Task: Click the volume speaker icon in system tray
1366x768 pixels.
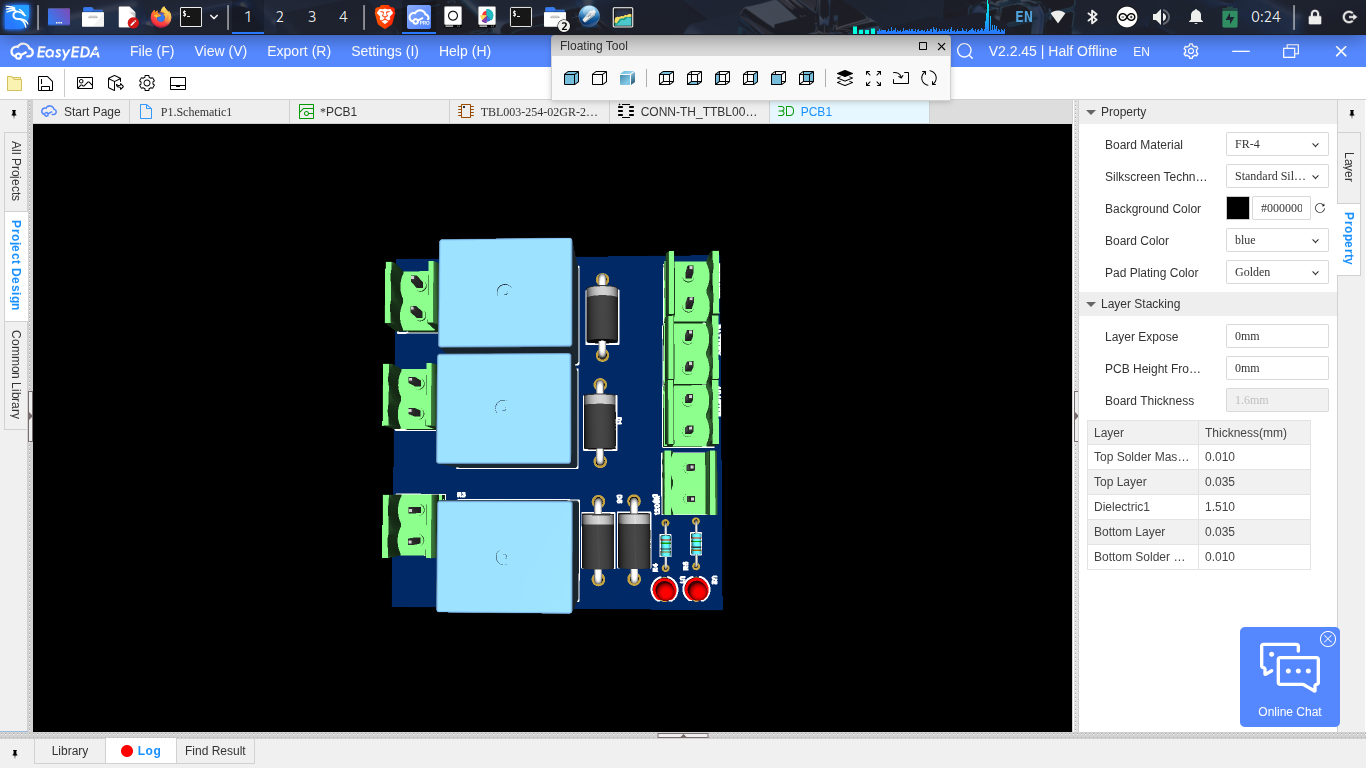Action: coord(1160,17)
